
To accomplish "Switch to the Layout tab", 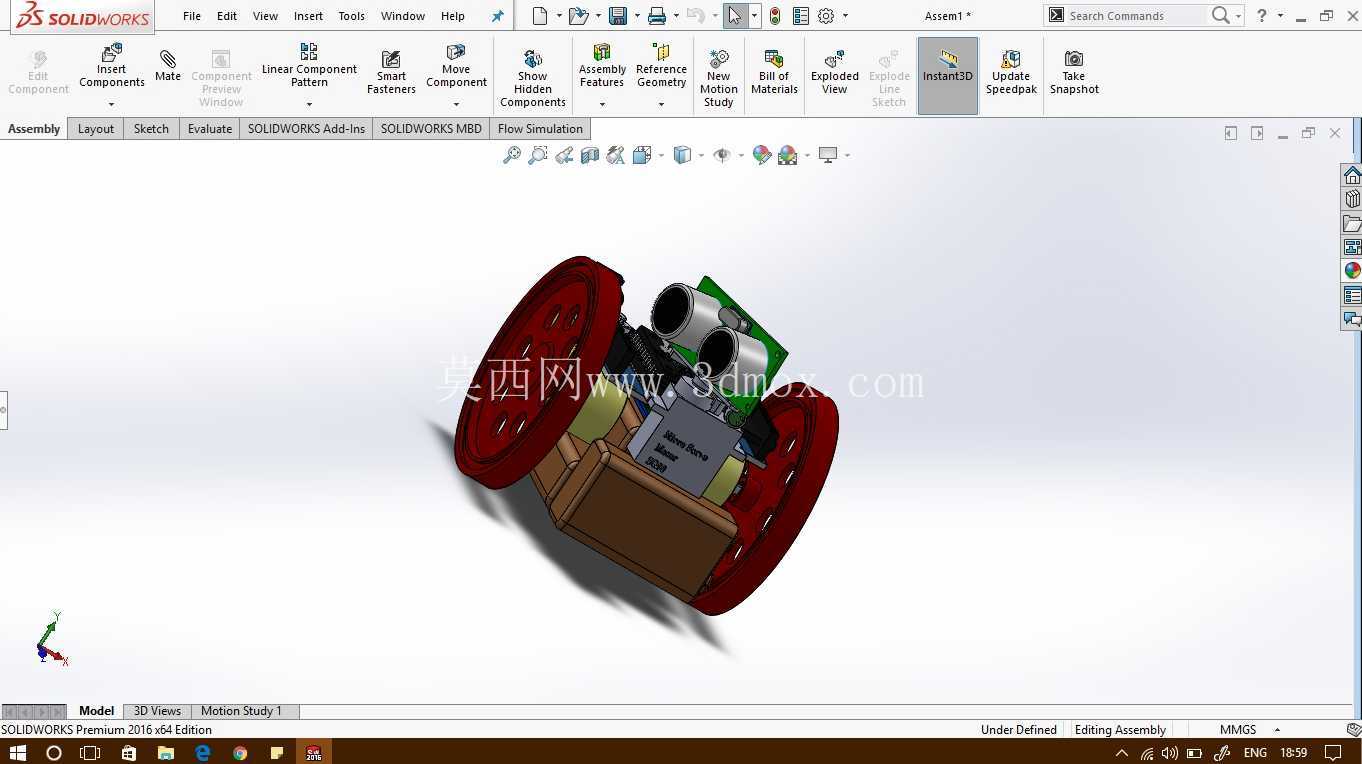I will point(96,129).
